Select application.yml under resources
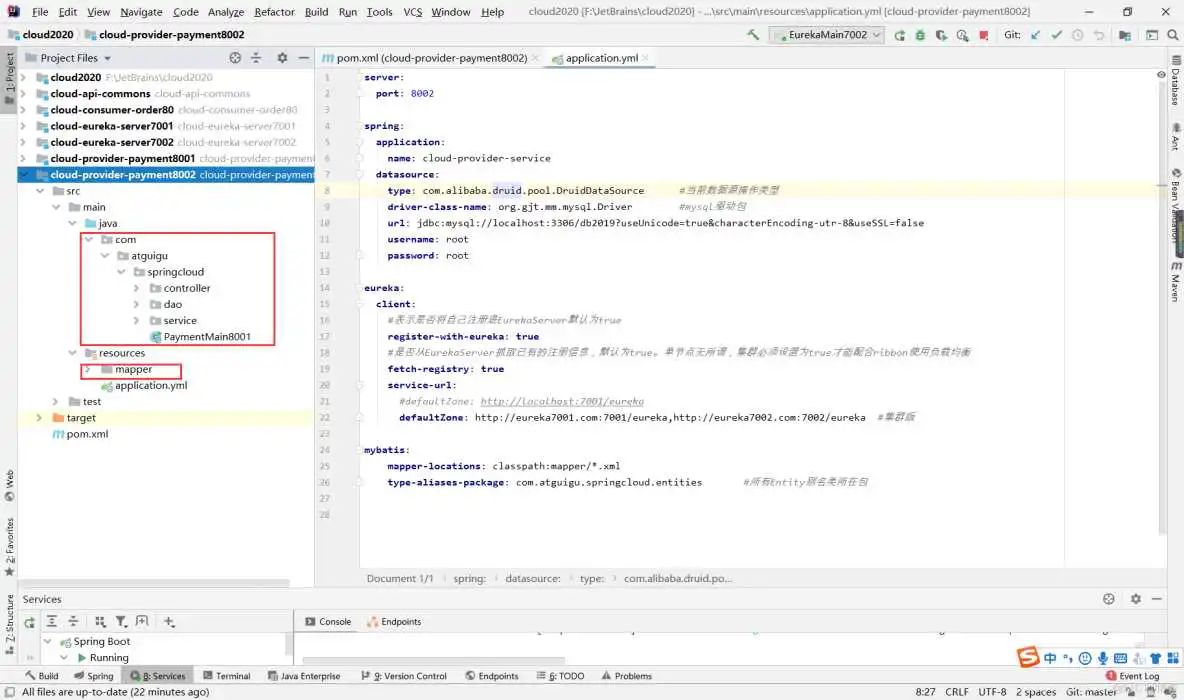 point(152,385)
